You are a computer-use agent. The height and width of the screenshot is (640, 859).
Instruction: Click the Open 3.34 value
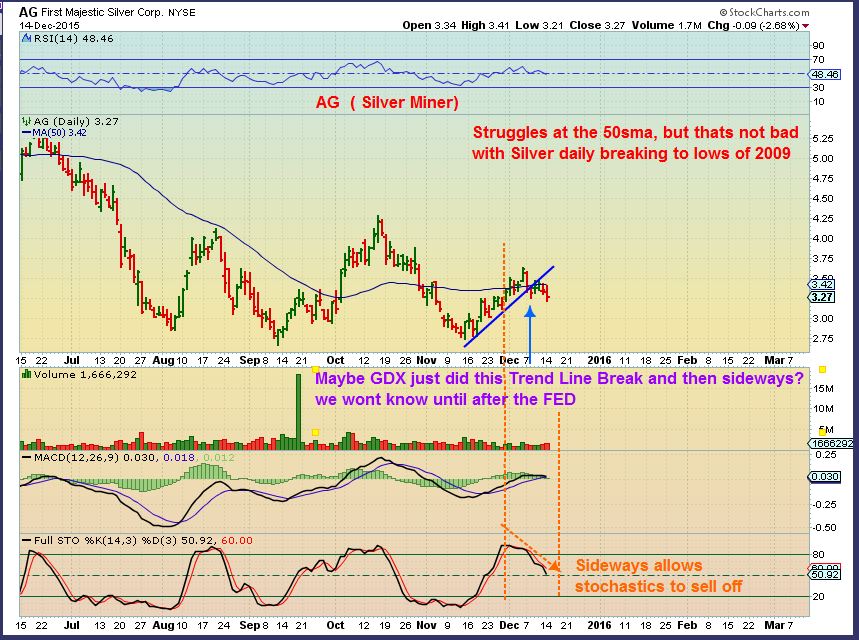click(x=429, y=25)
